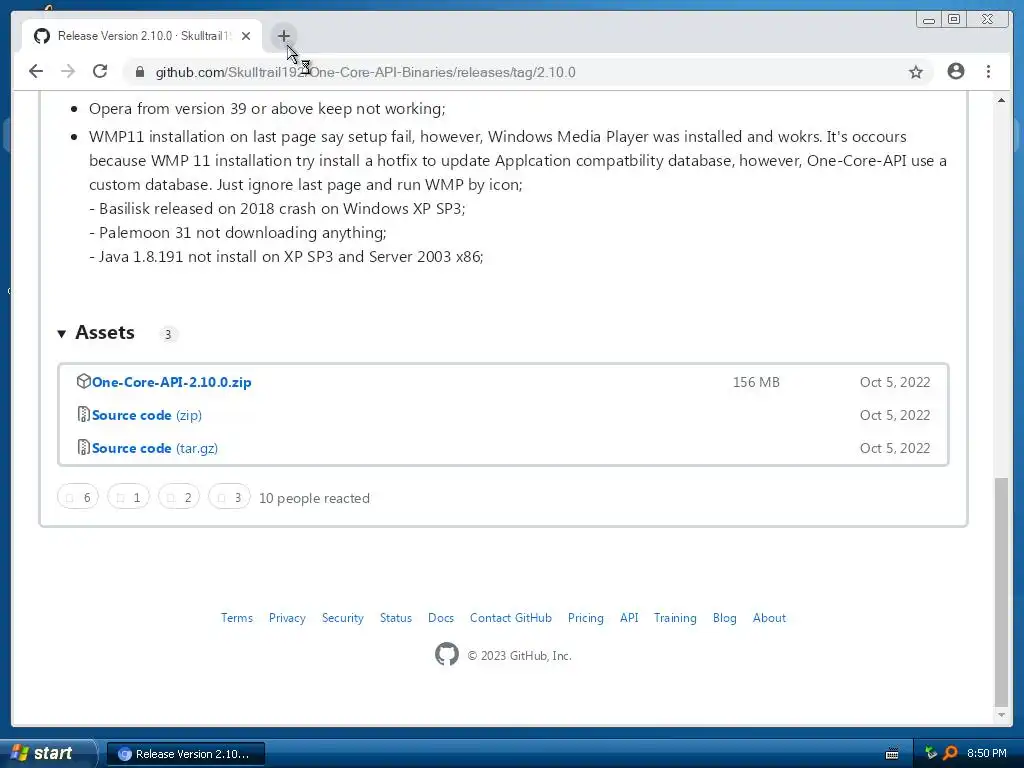Open a new browser tab
1024x768 pixels.
(x=283, y=36)
